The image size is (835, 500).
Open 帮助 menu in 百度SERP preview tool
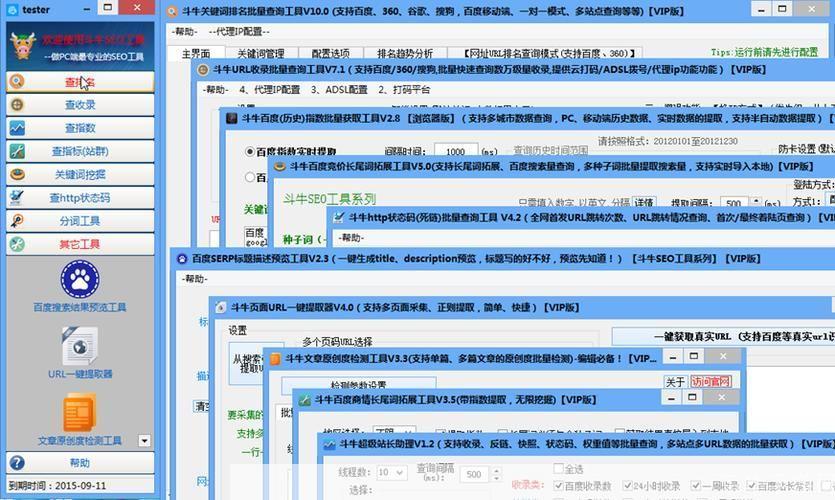[x=194, y=279]
